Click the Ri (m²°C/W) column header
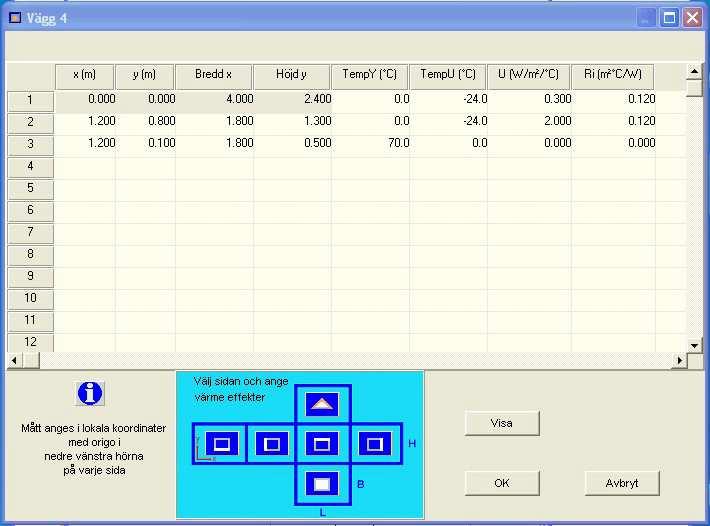Viewport: 710px width, 526px height. (613, 77)
